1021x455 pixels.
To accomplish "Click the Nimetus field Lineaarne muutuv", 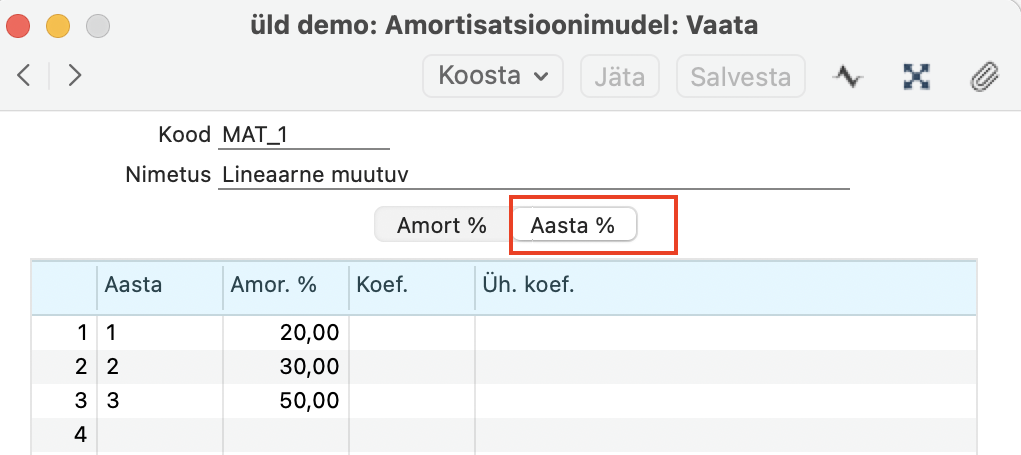I will tap(532, 175).
